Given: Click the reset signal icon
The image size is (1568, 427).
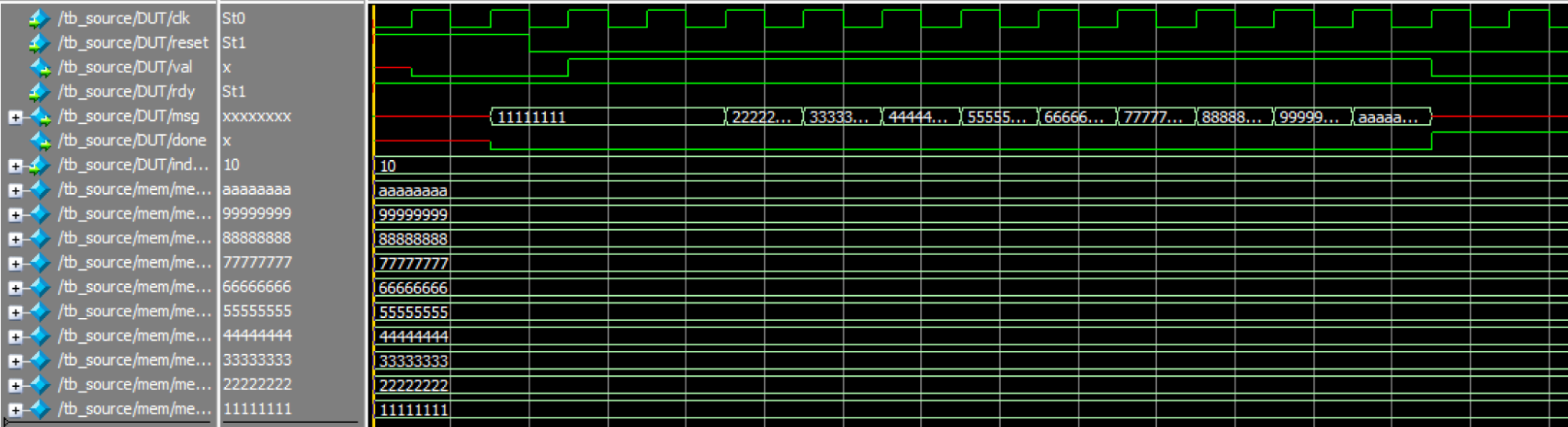Looking at the screenshot, I should click(x=38, y=43).
